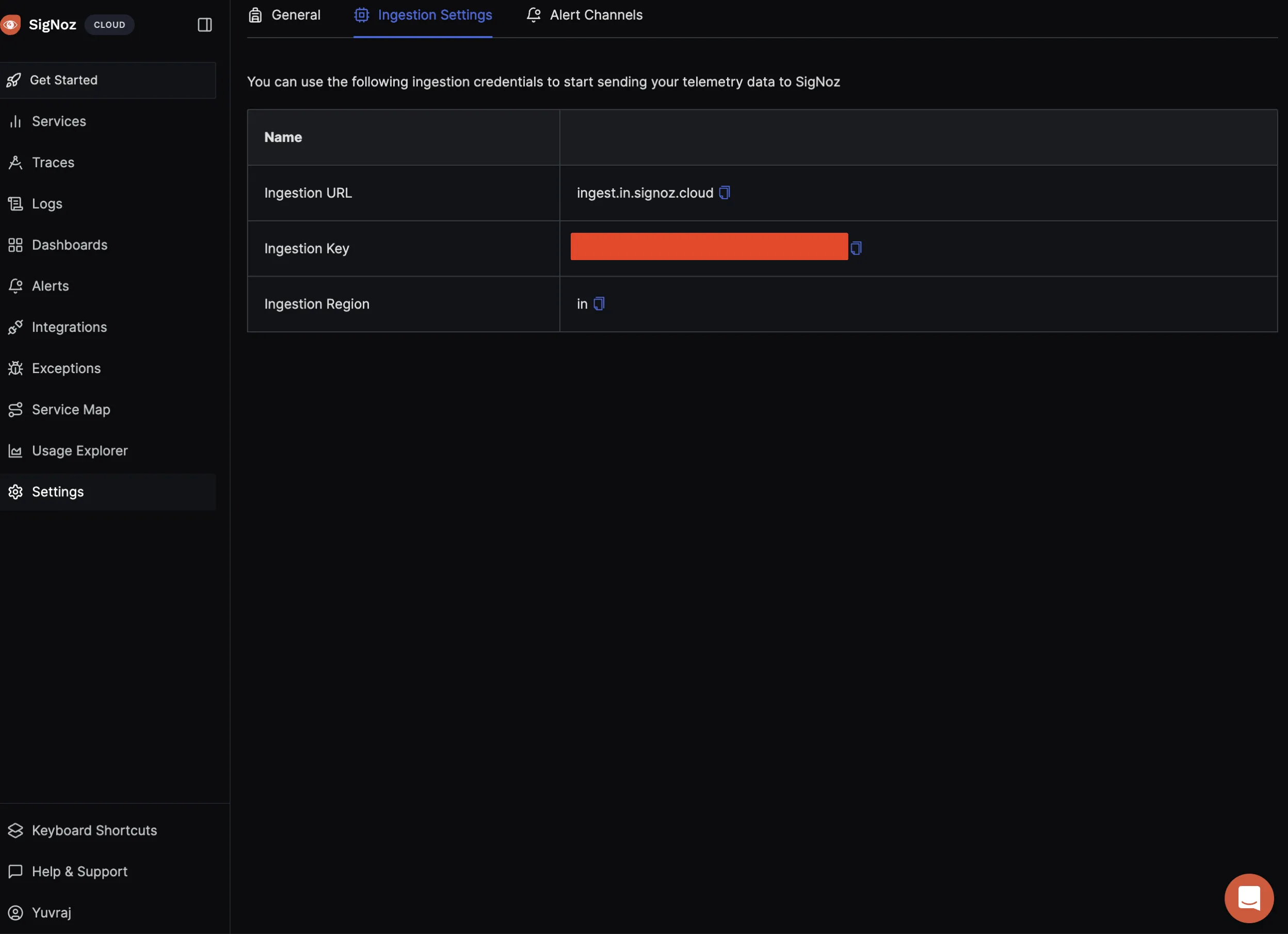Copy the Ingestion Key value
Screen dimensions: 1288x934
(x=856, y=248)
